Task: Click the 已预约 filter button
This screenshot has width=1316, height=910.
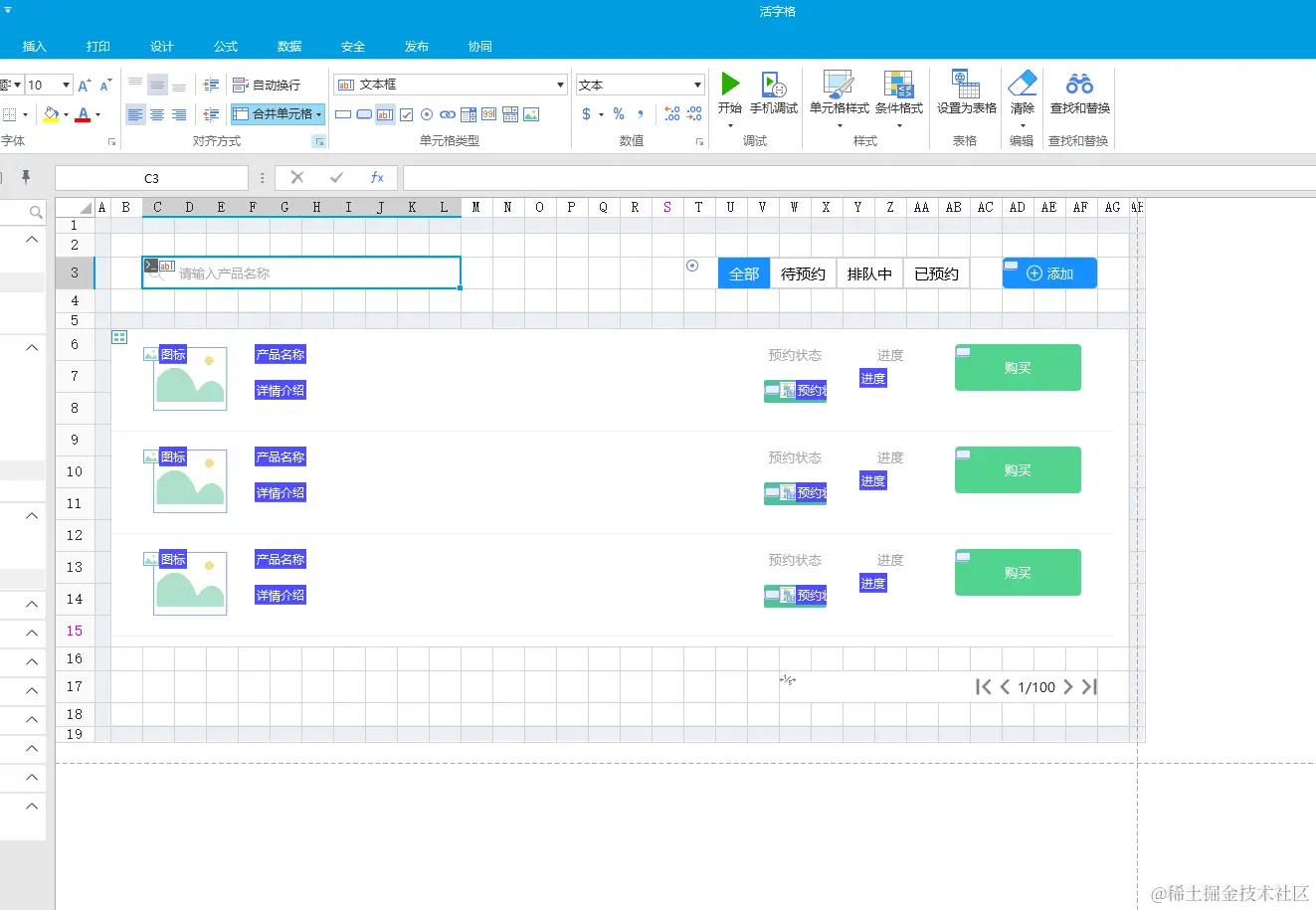Action: click(936, 273)
